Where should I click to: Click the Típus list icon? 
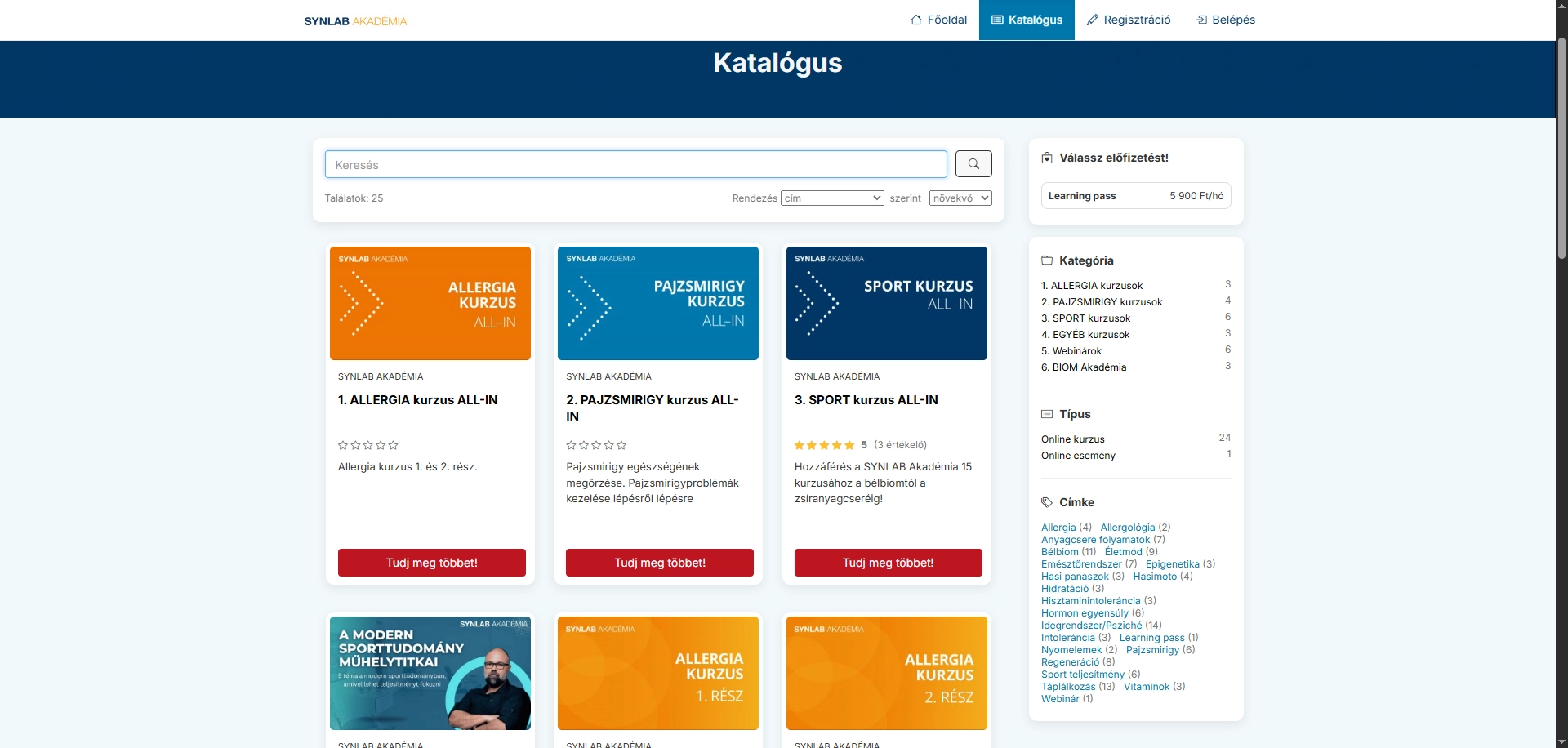tap(1047, 414)
